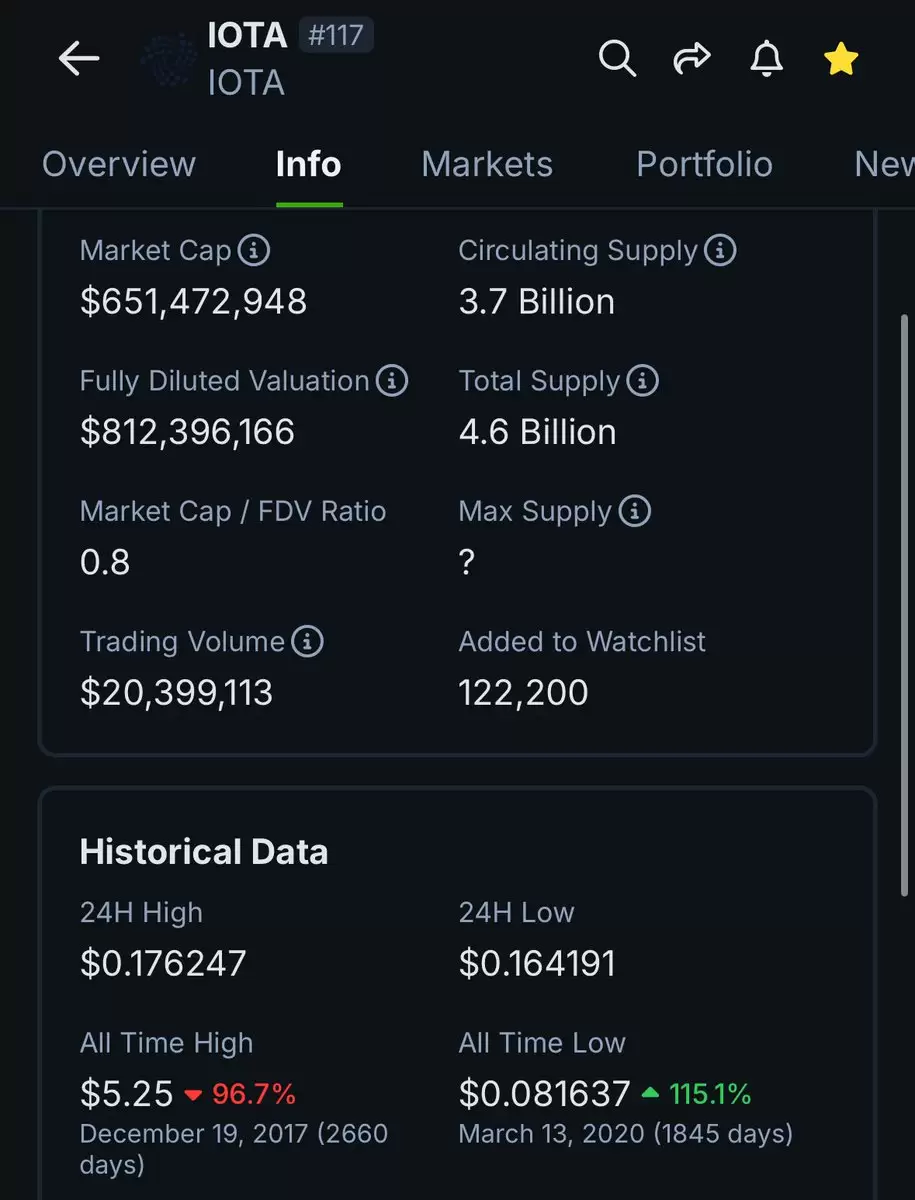915x1200 pixels.
Task: Tap market cap value $651,472,948
Action: point(193,301)
